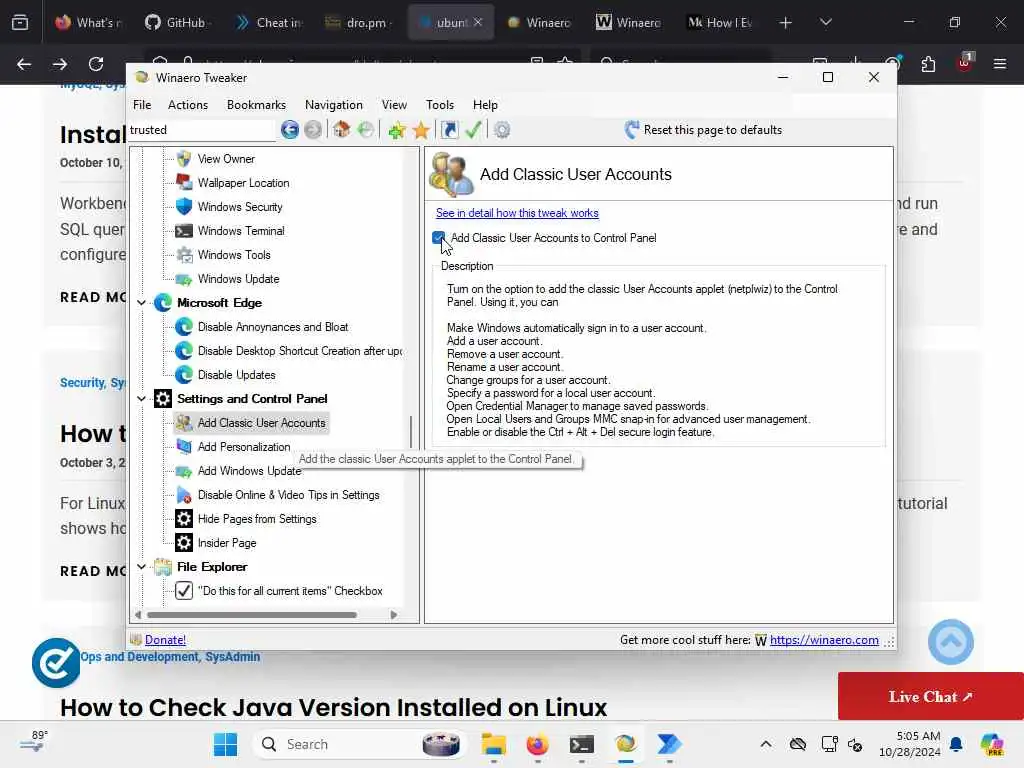Click the Windows Start button
The image size is (1024, 768).
pyautogui.click(x=225, y=744)
